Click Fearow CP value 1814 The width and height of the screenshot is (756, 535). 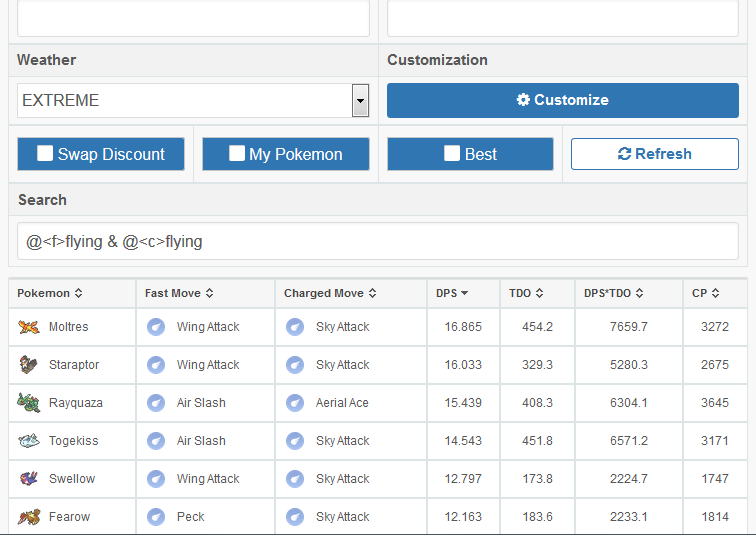pyautogui.click(x=715, y=517)
